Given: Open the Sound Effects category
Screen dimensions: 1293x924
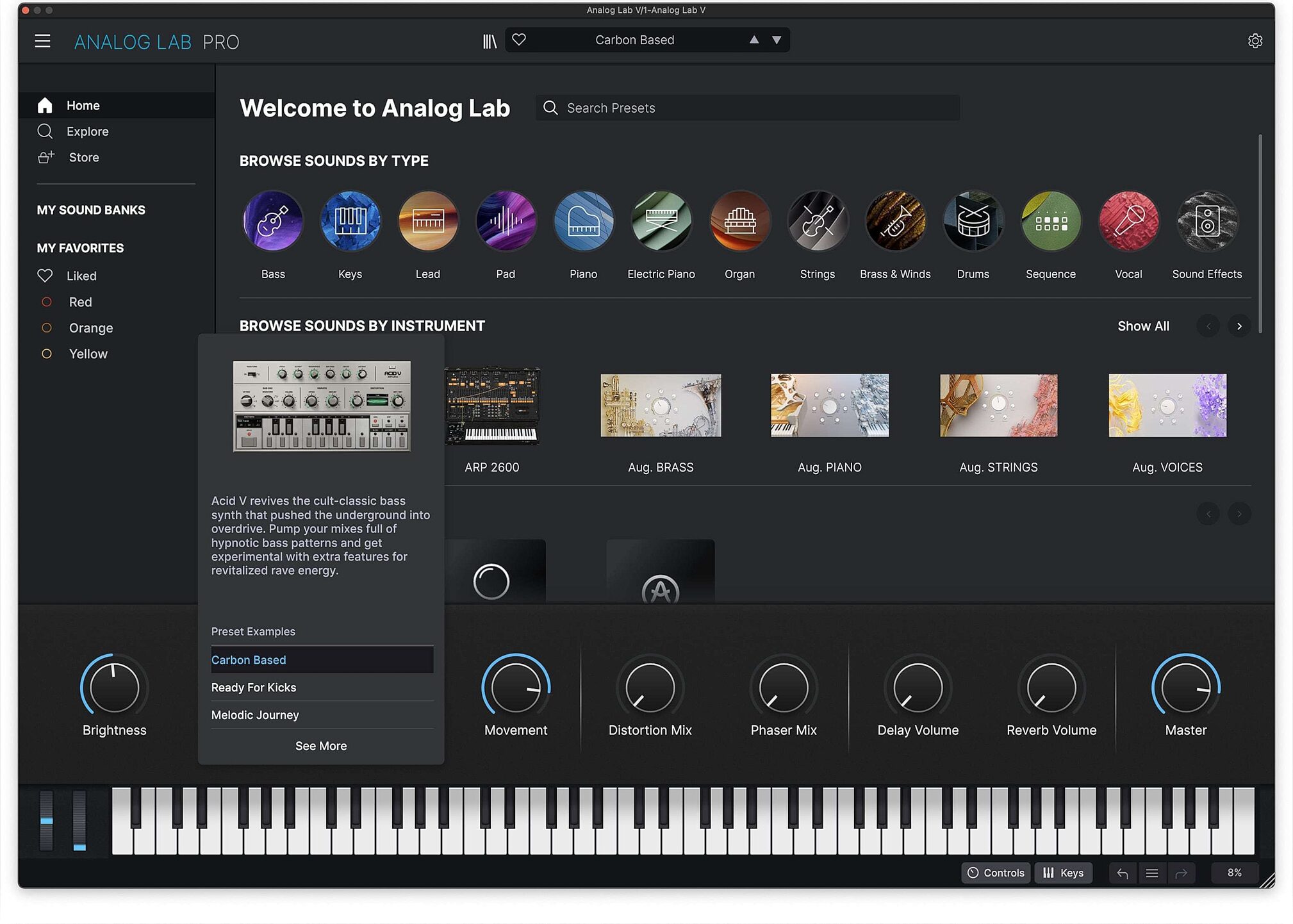Looking at the screenshot, I should click(x=1207, y=220).
